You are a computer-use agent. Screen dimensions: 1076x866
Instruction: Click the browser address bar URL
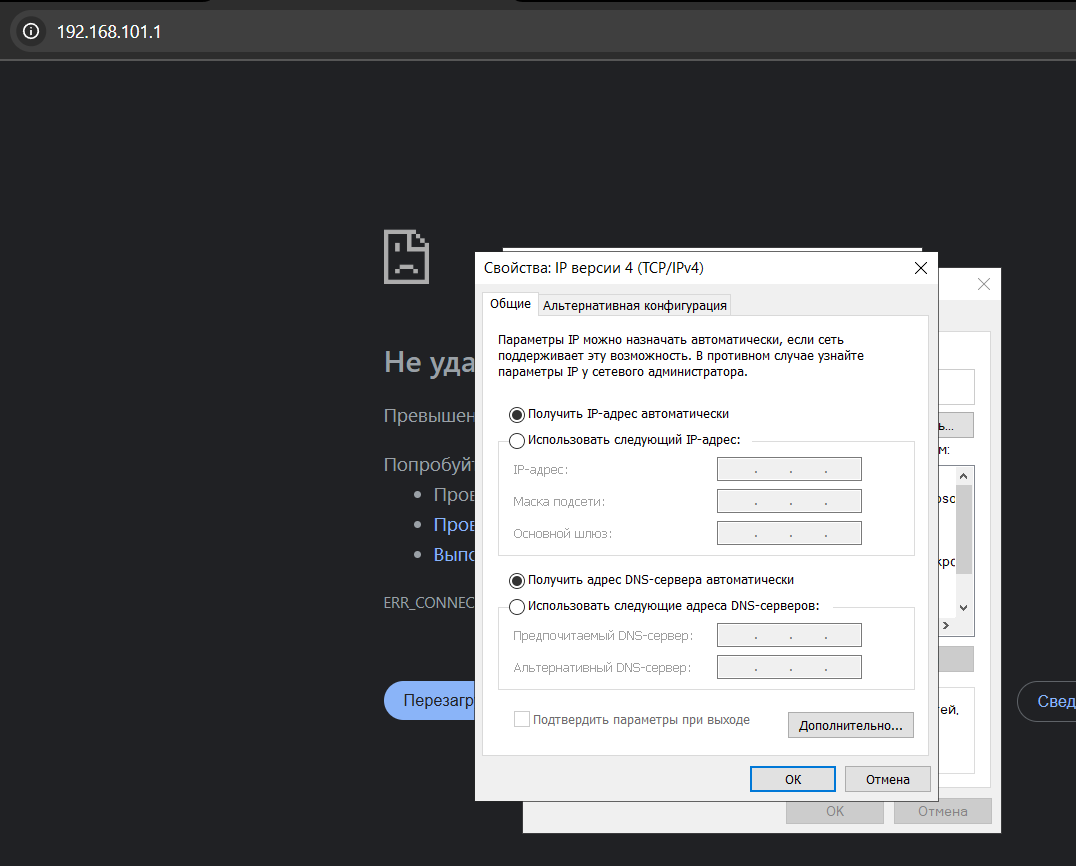point(109,32)
